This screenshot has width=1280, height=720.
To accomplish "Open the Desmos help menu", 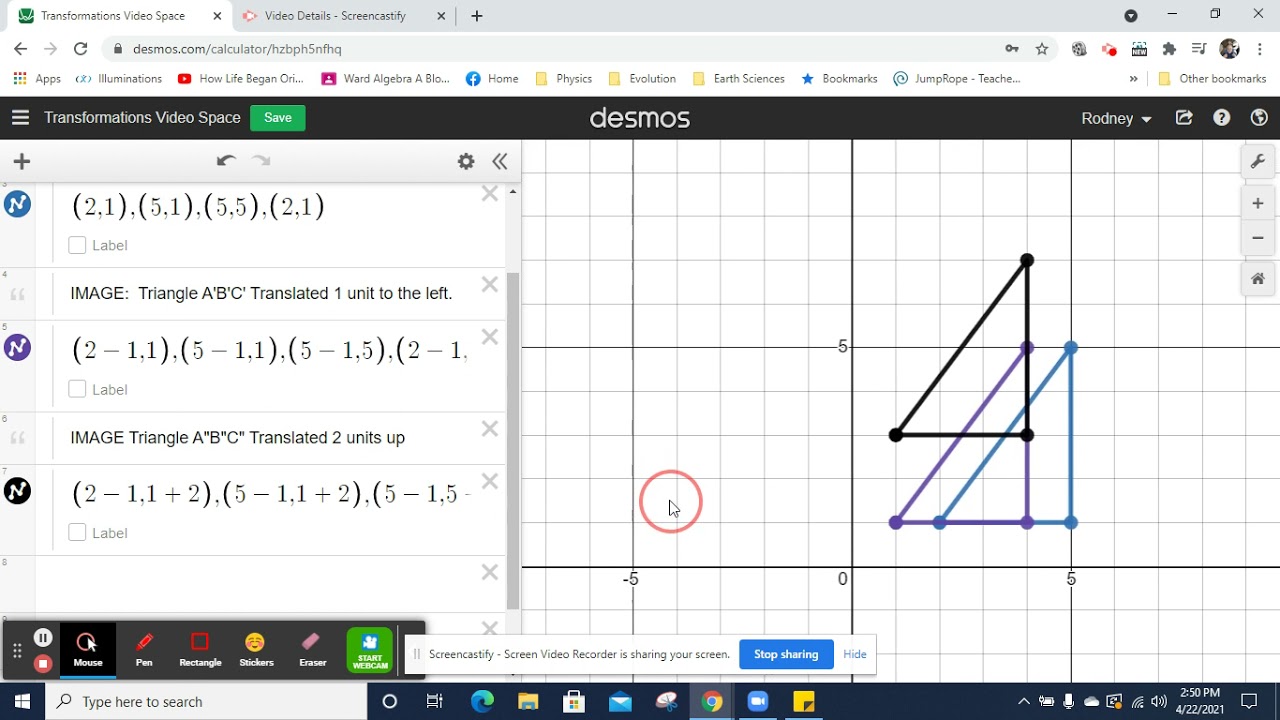I will (1222, 118).
